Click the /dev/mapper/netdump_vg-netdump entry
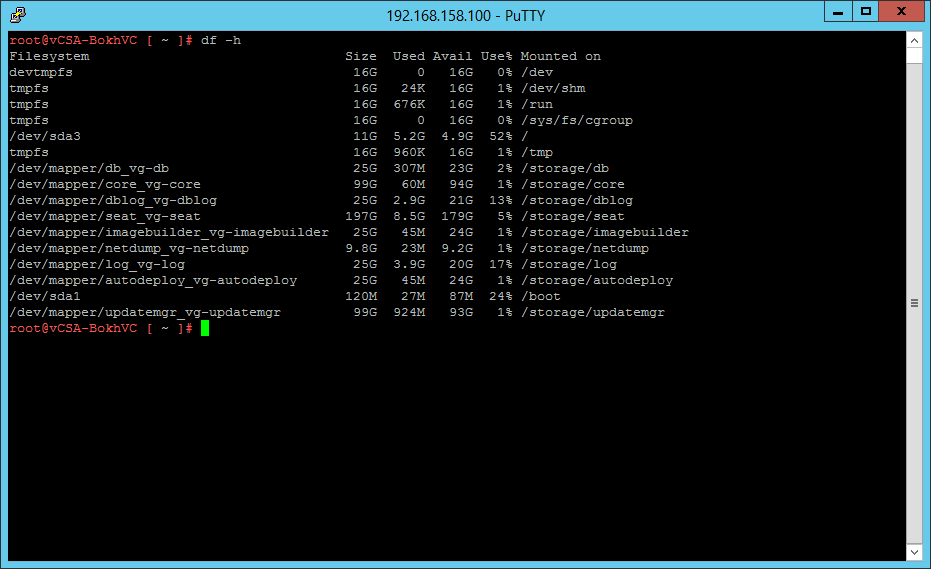The image size is (931, 569). (x=129, y=248)
